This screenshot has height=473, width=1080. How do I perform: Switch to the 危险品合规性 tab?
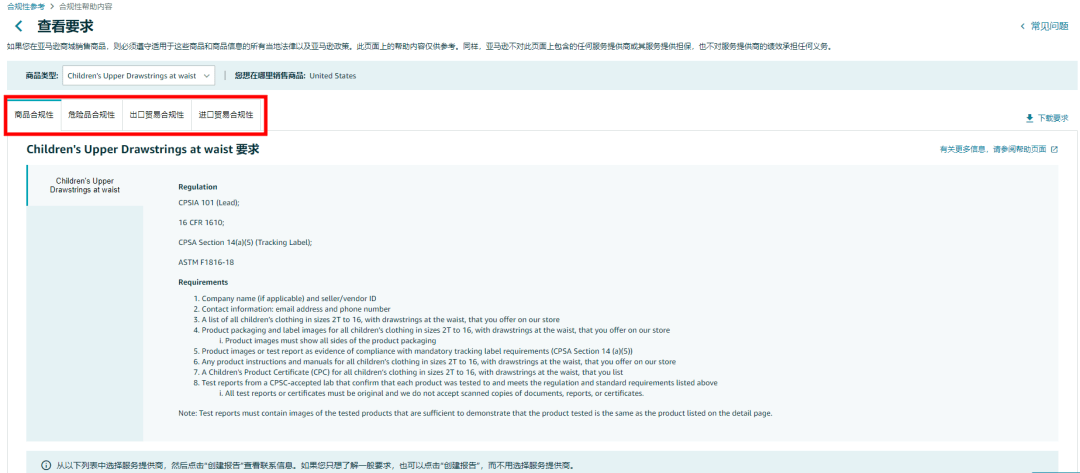click(x=91, y=115)
